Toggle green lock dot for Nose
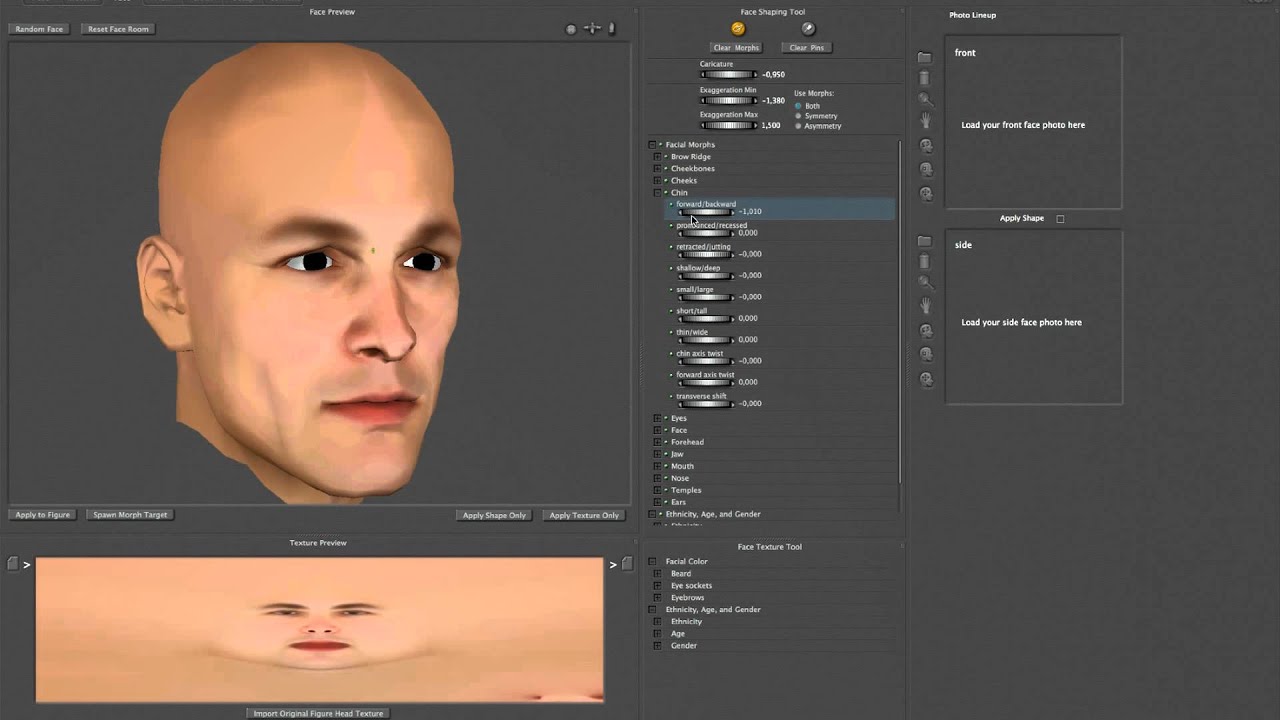The height and width of the screenshot is (720, 1280). click(666, 478)
